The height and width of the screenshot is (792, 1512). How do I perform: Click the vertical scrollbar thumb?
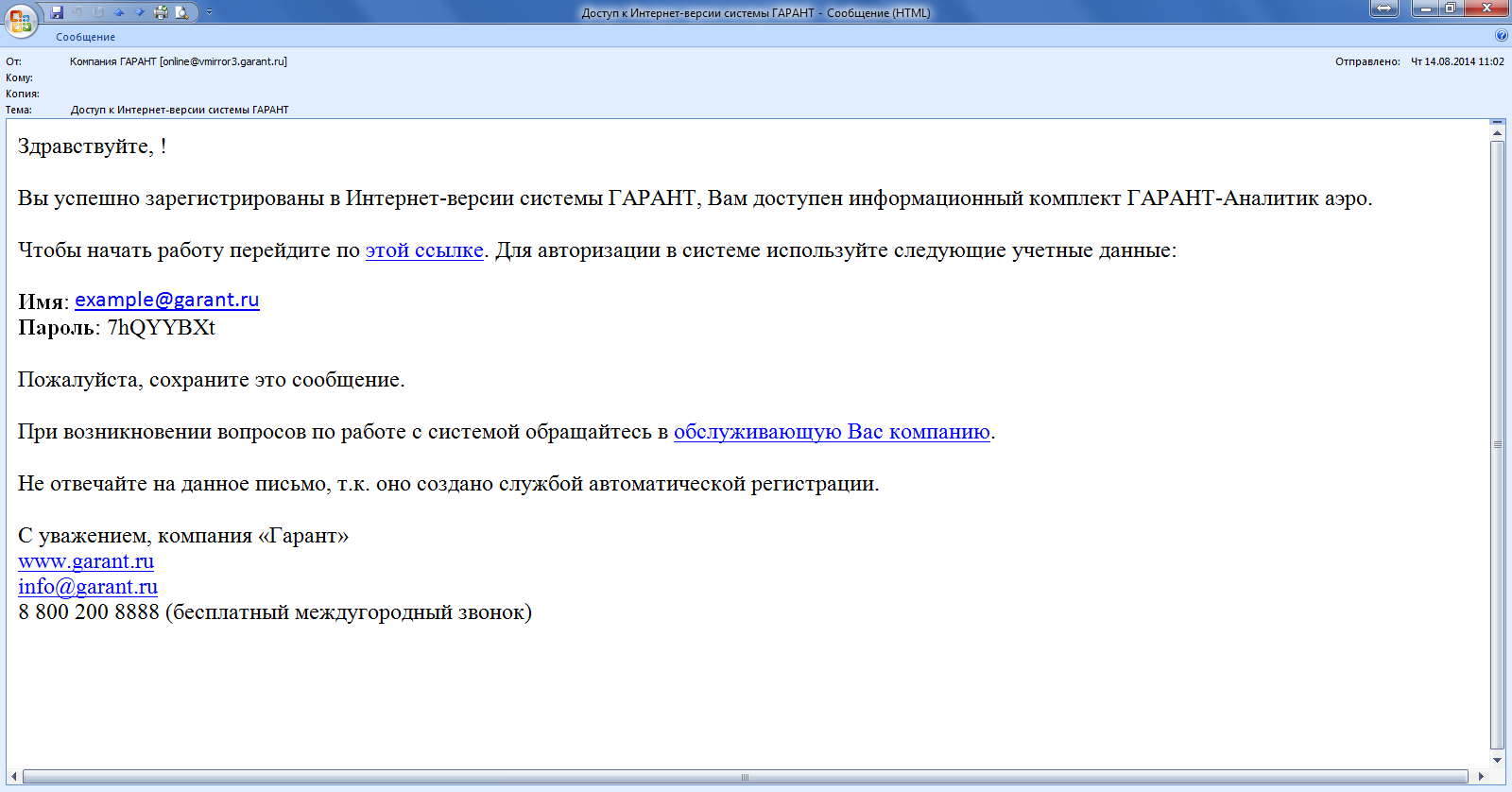(x=1497, y=444)
